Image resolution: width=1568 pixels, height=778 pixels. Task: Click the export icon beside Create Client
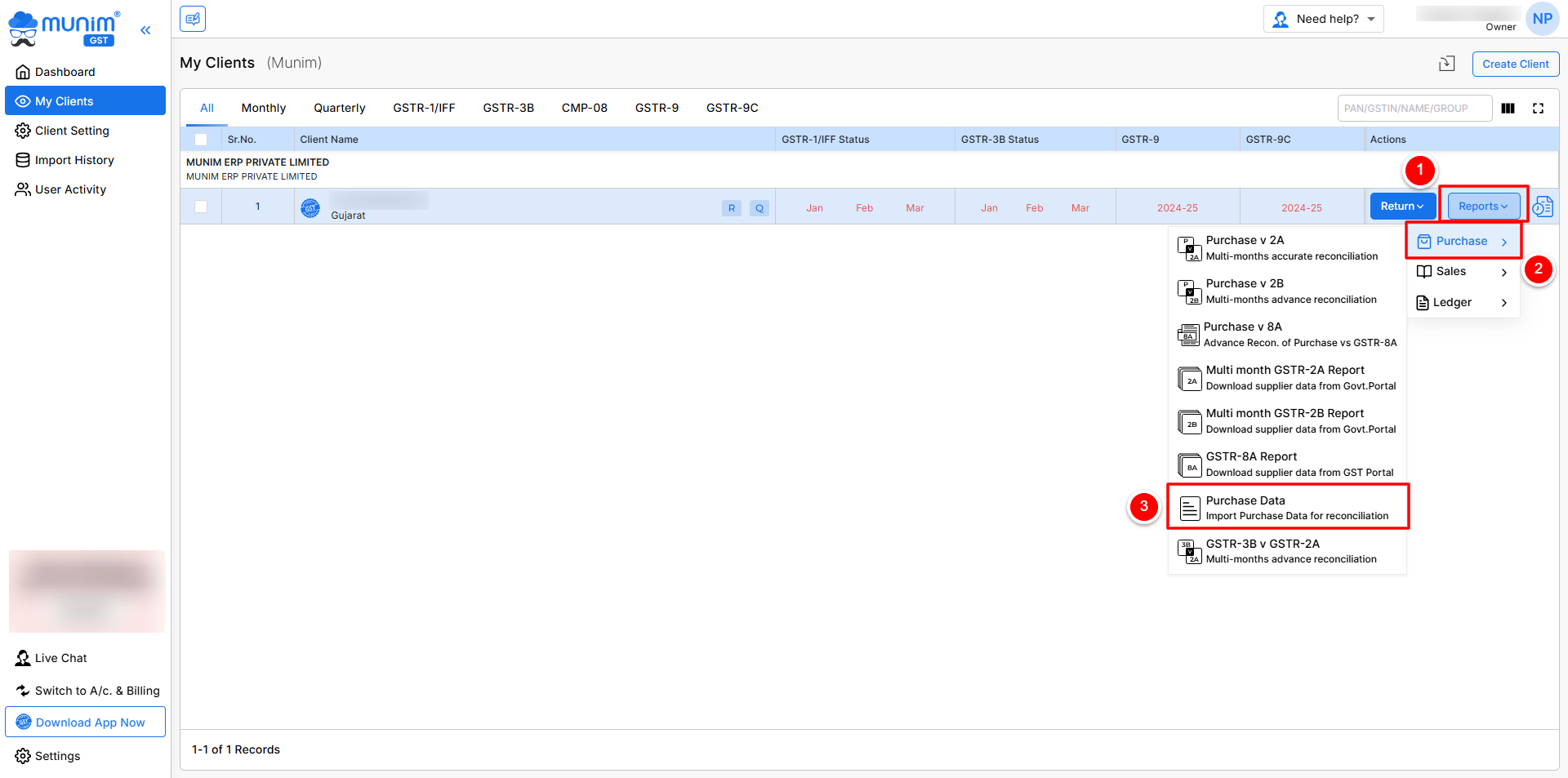click(1446, 64)
